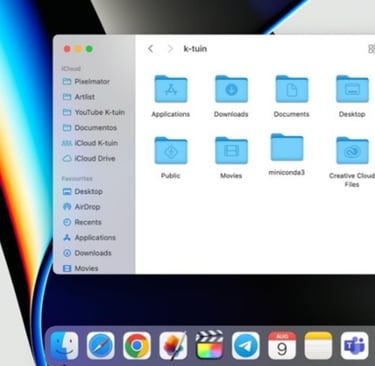Close the Finder window with red button
This screenshot has height=366, width=375.
point(67,49)
